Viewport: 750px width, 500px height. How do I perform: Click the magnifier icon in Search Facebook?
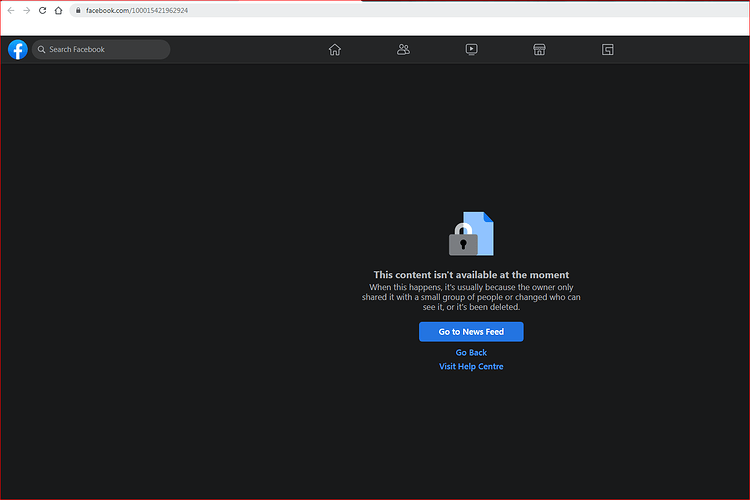(42, 49)
